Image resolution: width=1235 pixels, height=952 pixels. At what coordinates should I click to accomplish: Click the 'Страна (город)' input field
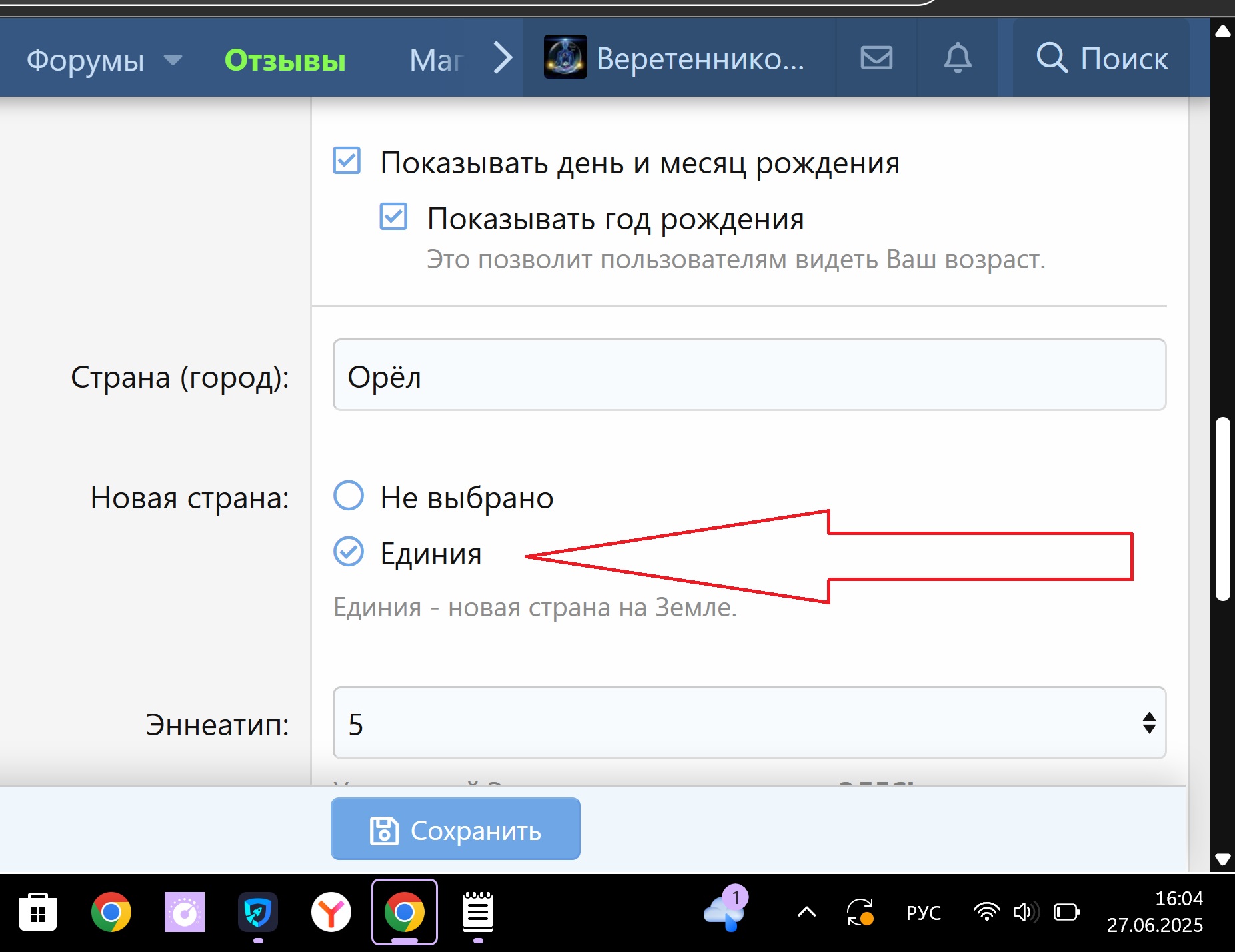click(749, 375)
